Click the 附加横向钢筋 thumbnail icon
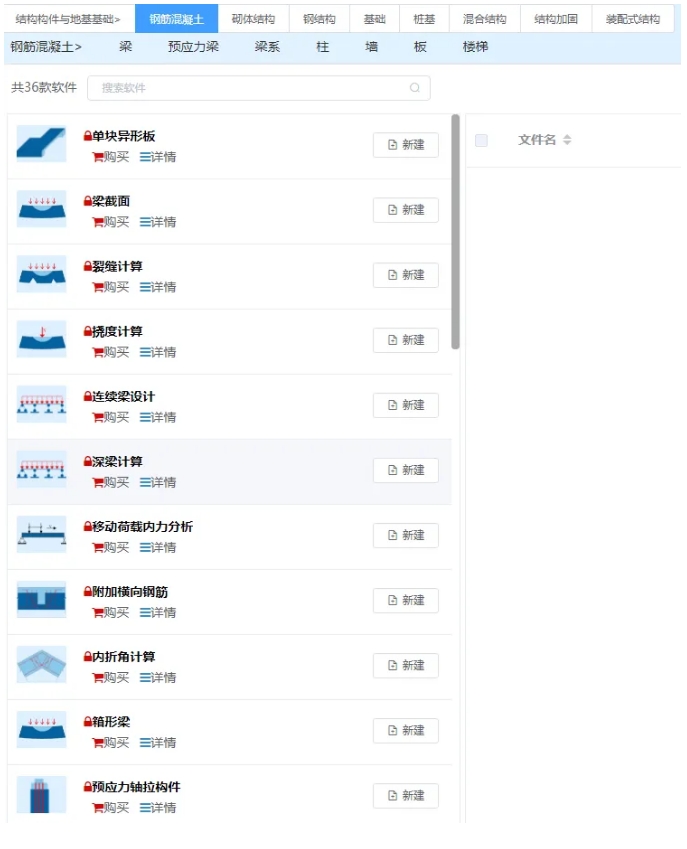Screen dimensions: 687x849 coord(41,600)
